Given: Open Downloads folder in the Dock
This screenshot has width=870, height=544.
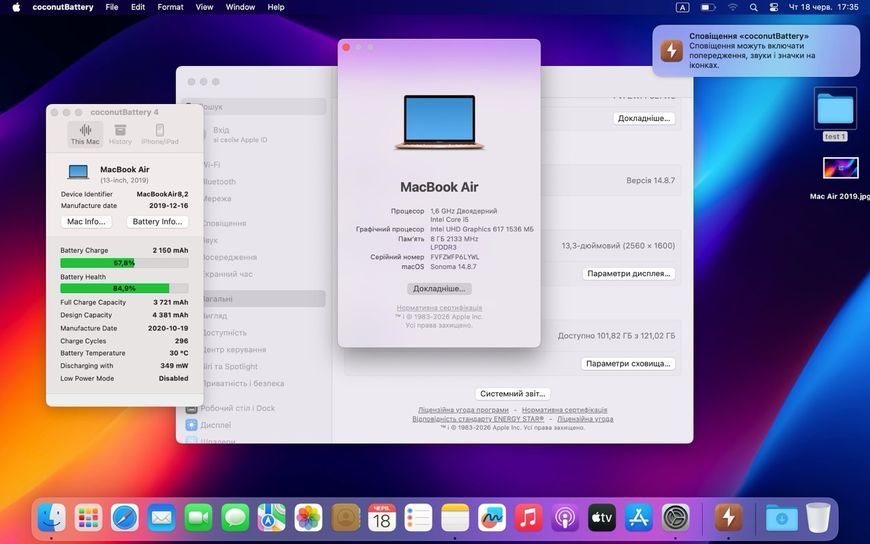Looking at the screenshot, I should point(781,518).
